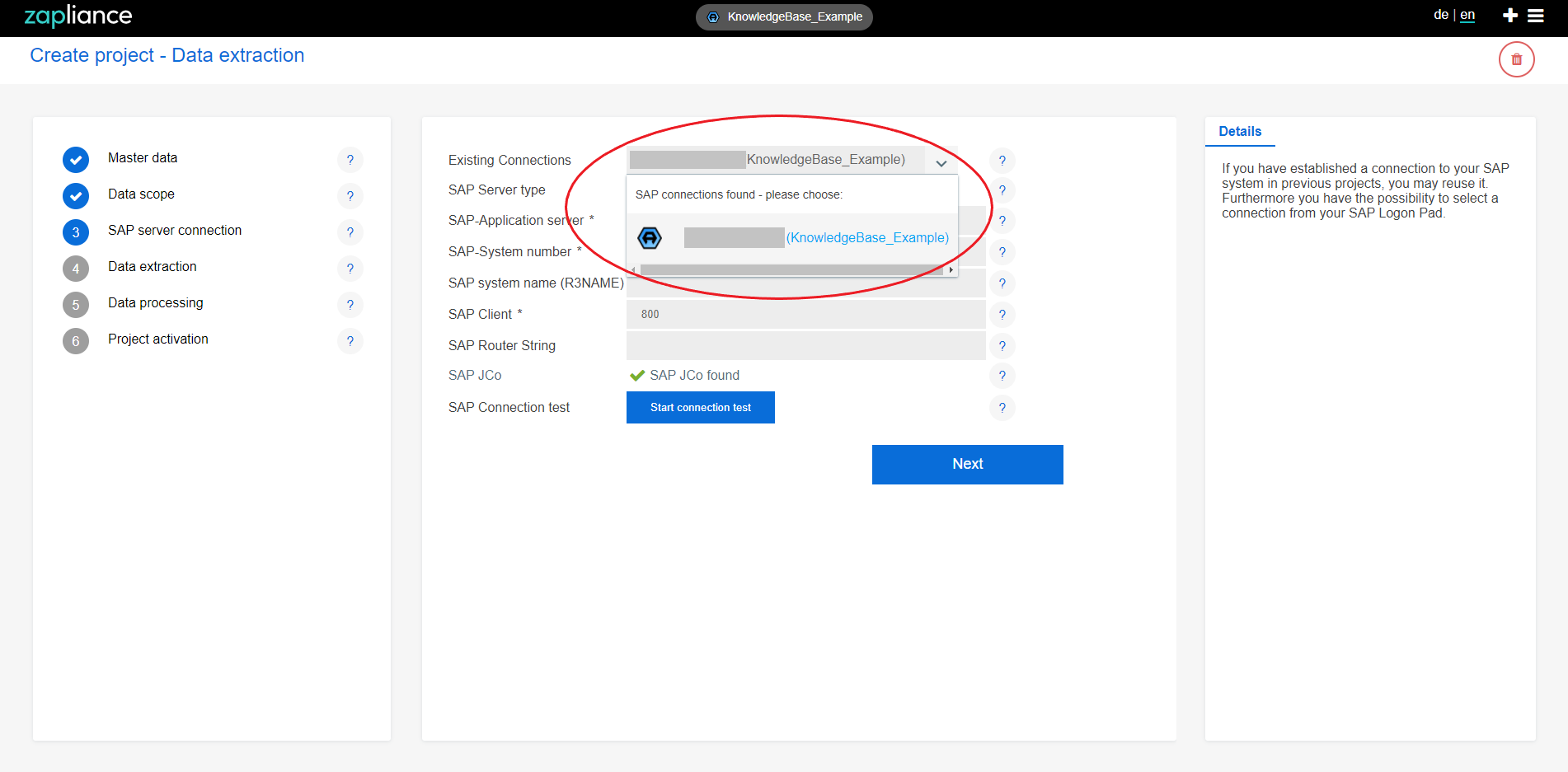Viewport: 1568px width, 772px height.
Task: Click the SAP Client field showing 800
Action: coord(806,315)
